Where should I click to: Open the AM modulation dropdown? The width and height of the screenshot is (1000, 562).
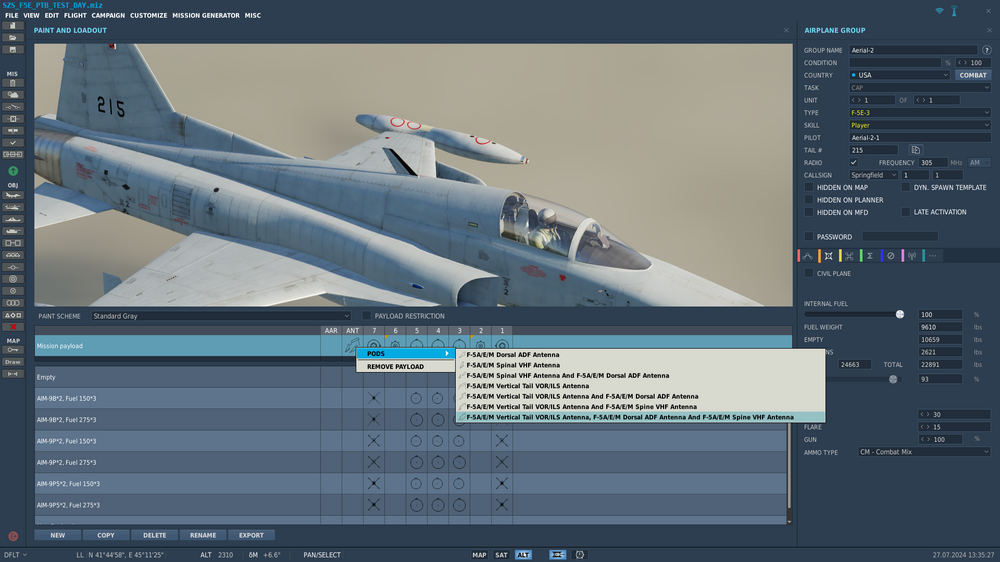coord(979,163)
